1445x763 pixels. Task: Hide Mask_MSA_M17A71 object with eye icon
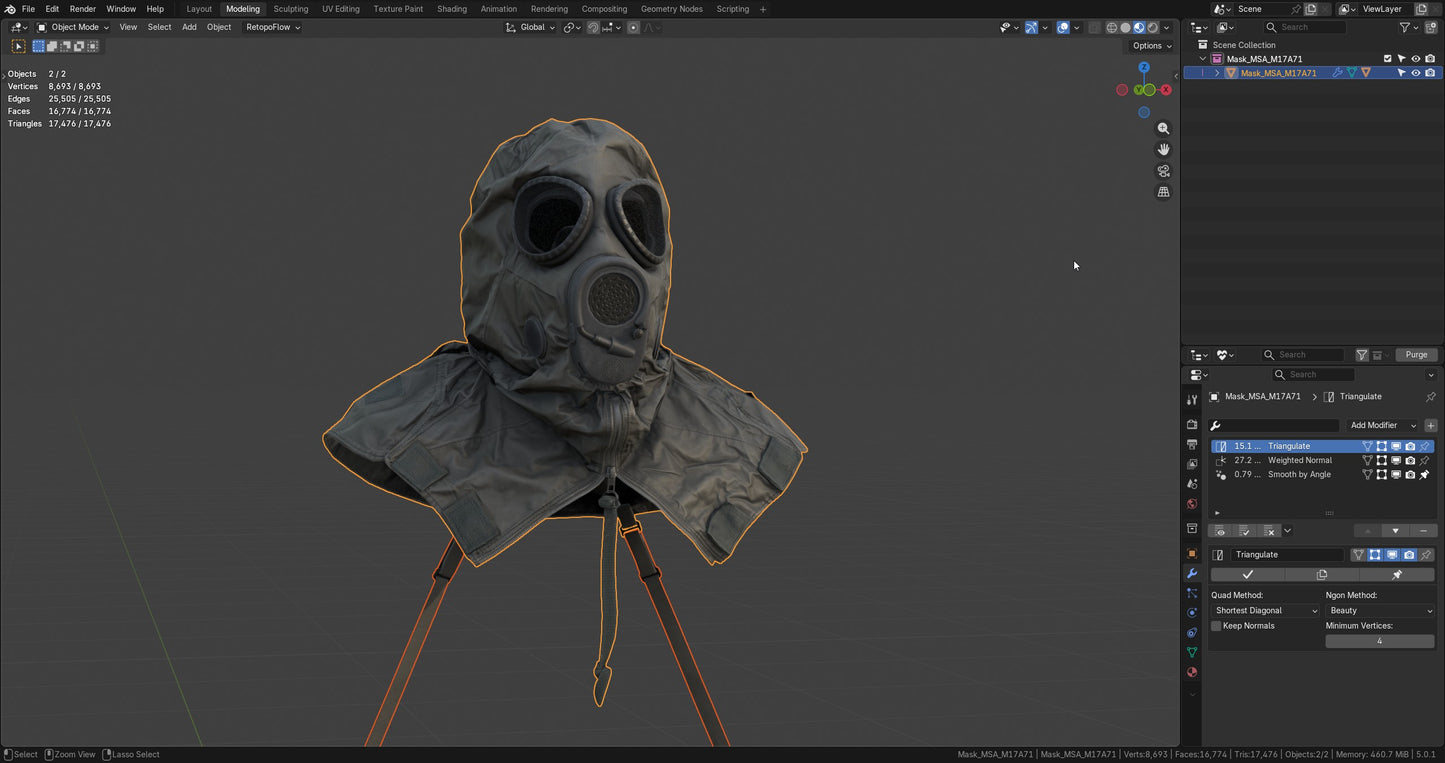click(1415, 73)
